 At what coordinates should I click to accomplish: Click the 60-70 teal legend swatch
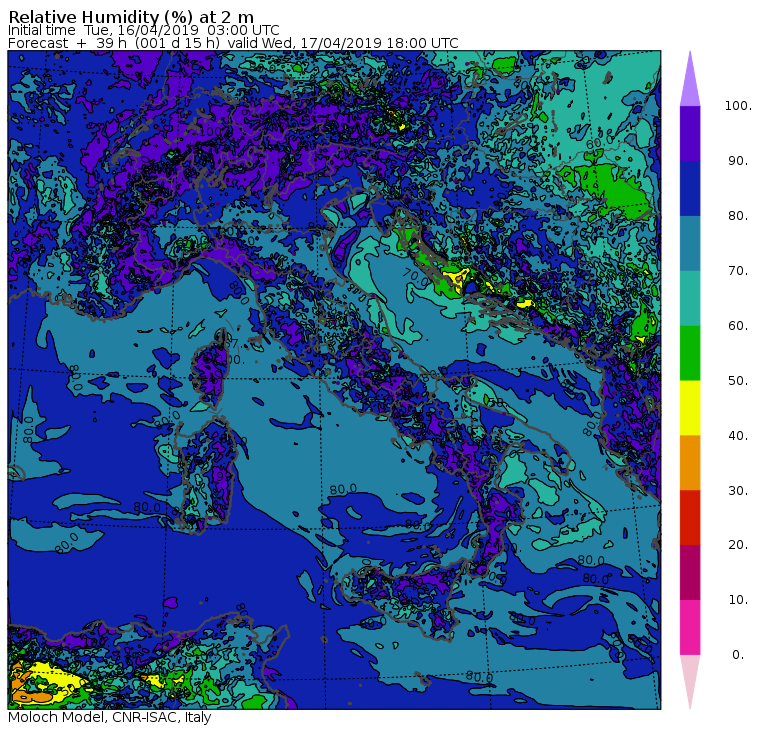[690, 298]
